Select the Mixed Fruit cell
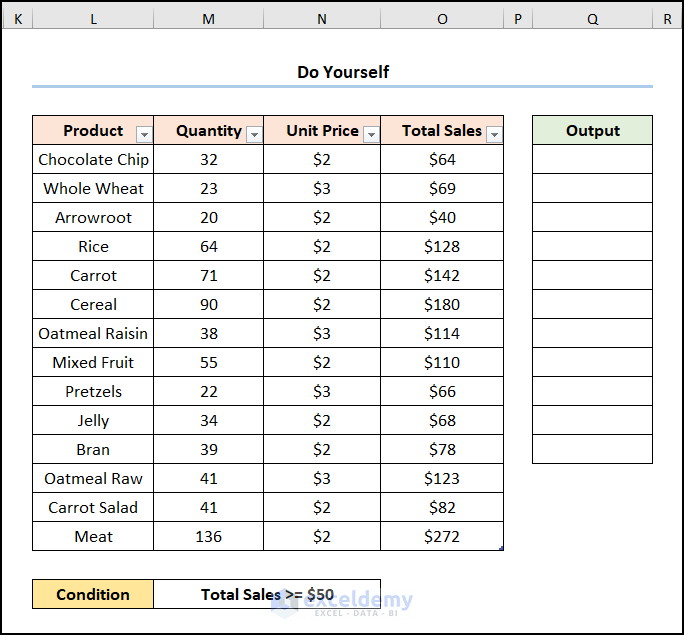This screenshot has width=684, height=635. click(x=93, y=362)
